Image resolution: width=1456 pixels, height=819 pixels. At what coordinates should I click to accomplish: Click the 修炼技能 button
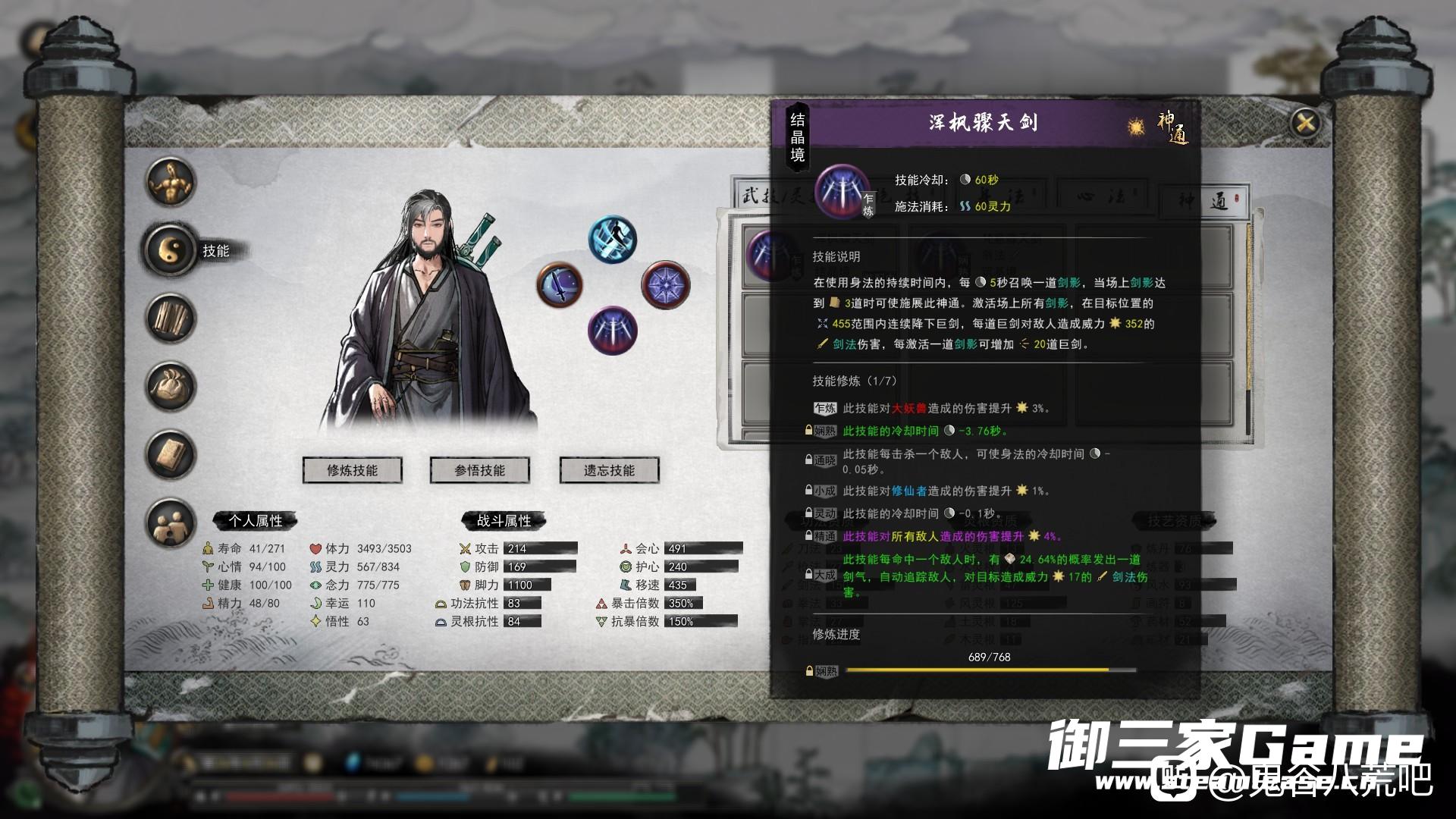[x=353, y=470]
